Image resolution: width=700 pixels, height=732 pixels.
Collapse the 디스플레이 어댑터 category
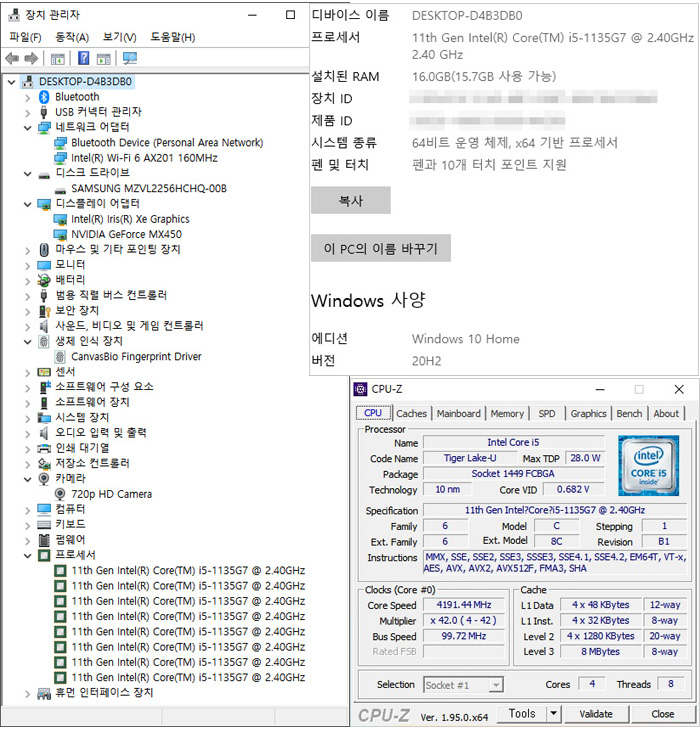28,204
